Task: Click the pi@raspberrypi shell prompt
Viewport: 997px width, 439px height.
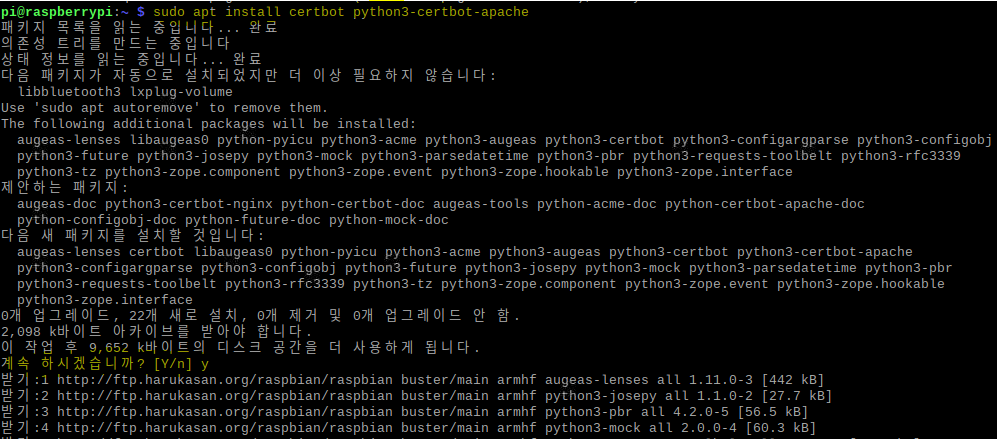Action: [x=73, y=11]
